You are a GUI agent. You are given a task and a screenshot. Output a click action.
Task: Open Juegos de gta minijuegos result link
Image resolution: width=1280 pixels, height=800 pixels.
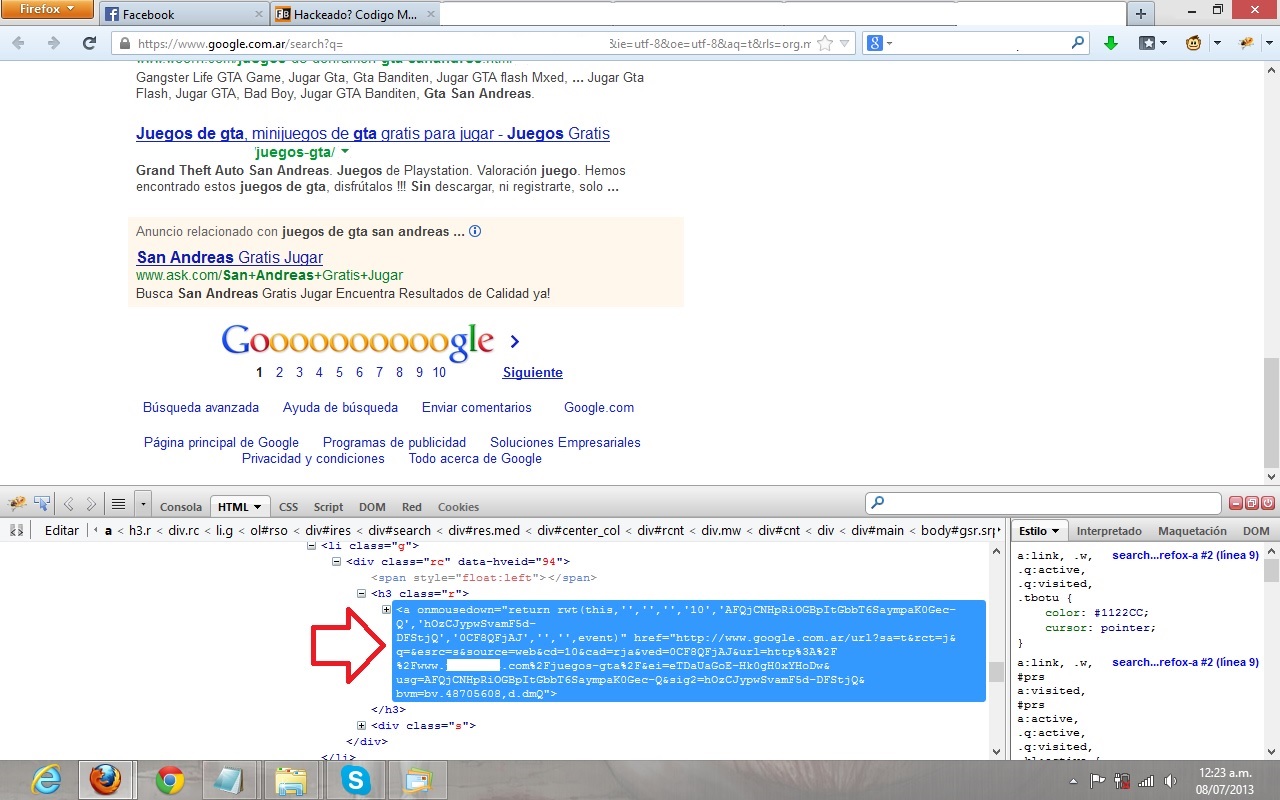pos(373,134)
